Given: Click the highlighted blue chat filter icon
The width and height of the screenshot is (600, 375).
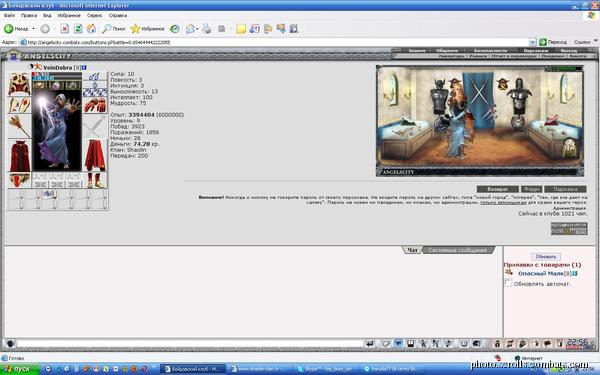Looking at the screenshot, I should (x=398, y=344).
